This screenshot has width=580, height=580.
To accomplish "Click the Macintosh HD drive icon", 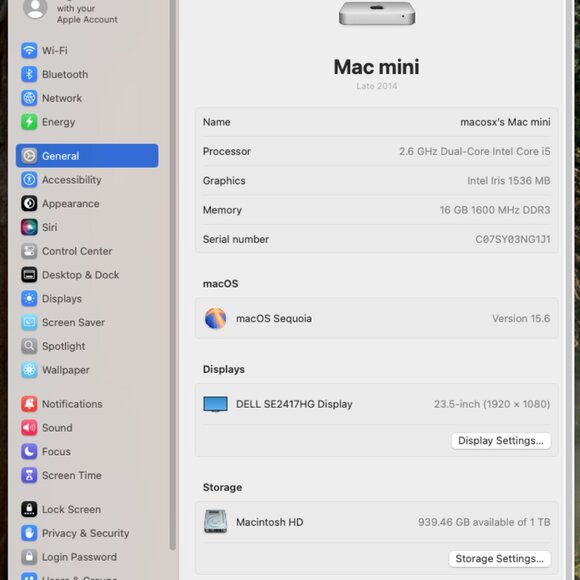I will [215, 522].
